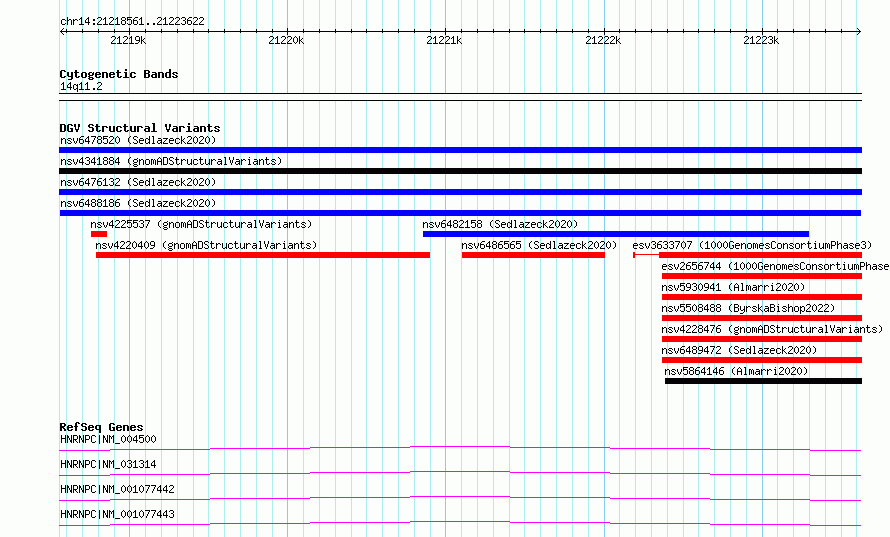Select the HNRNPC|NM_001077443 transcript label
The height and width of the screenshot is (537, 890).
point(117,514)
